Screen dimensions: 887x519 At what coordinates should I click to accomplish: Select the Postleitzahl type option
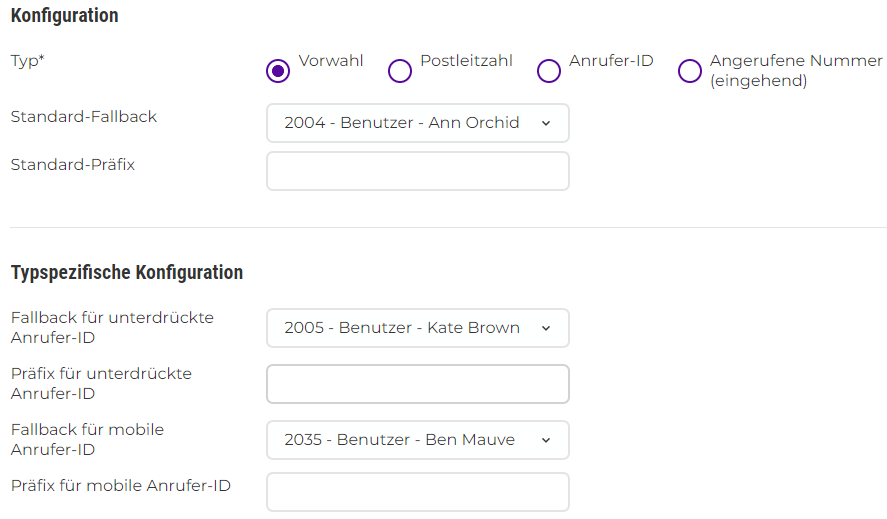coord(400,71)
